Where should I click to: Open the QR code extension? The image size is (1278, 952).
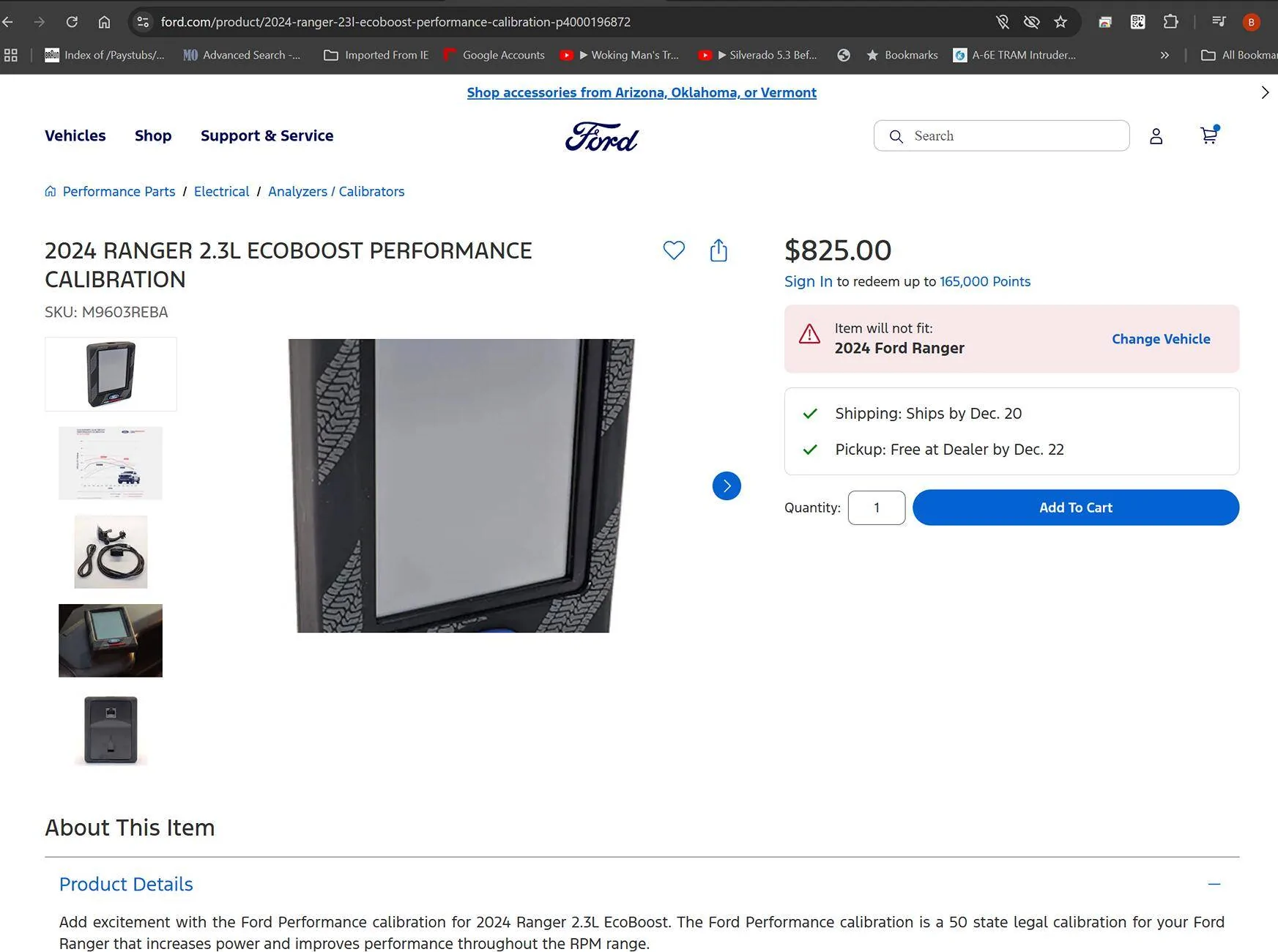pos(1137,22)
